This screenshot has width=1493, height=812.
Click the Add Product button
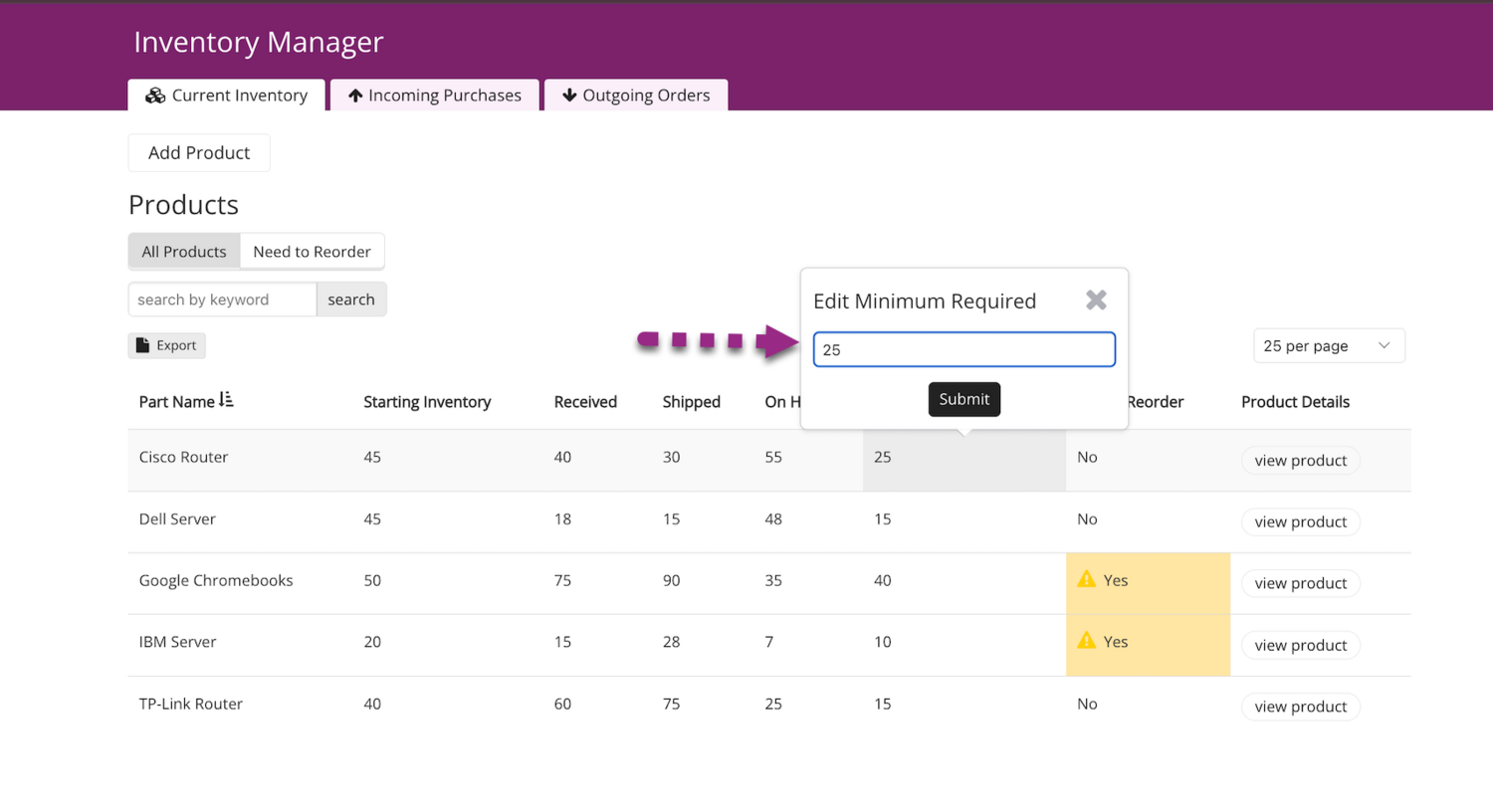pyautogui.click(x=199, y=153)
